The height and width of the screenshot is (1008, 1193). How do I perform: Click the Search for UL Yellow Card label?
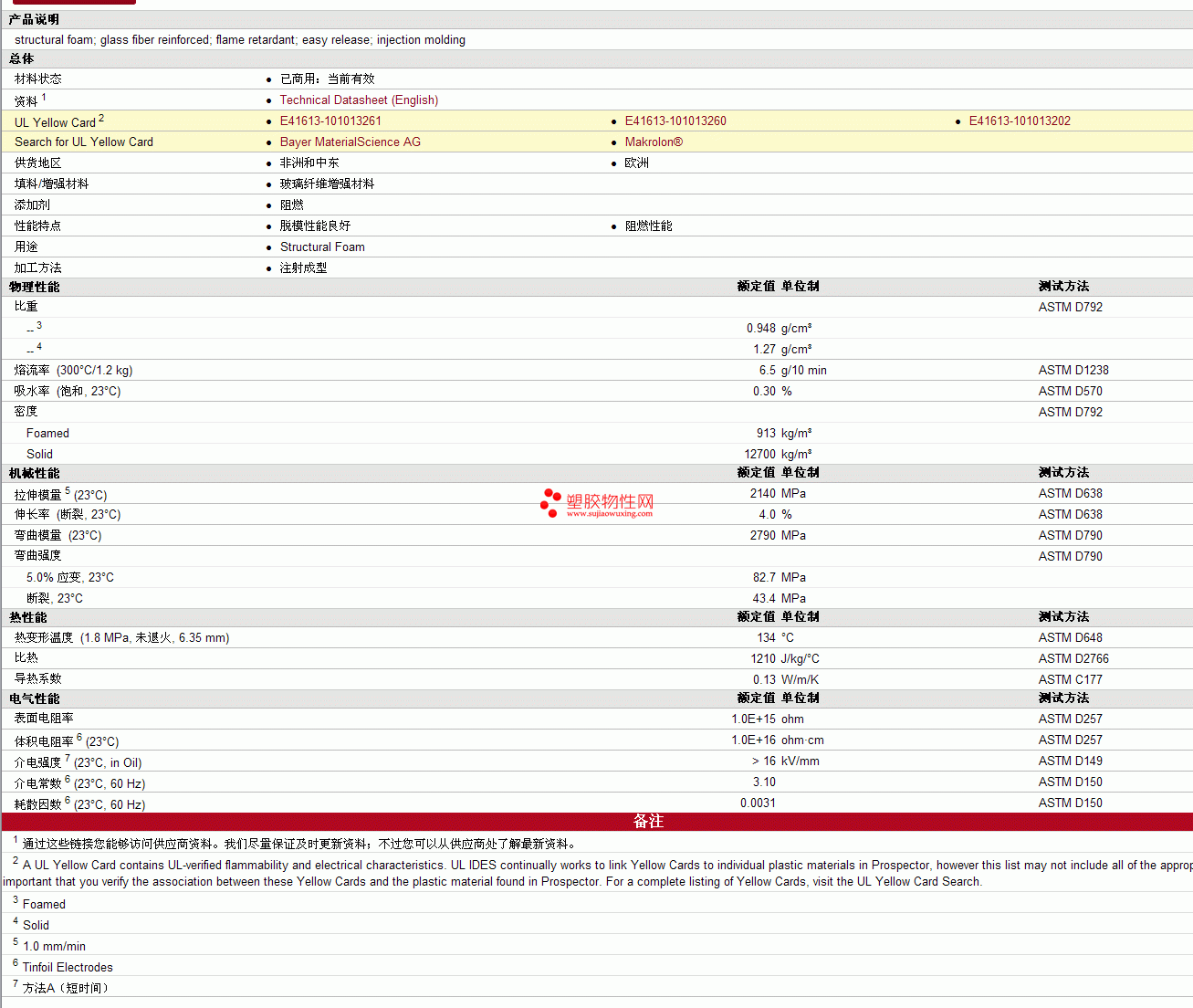(x=84, y=142)
